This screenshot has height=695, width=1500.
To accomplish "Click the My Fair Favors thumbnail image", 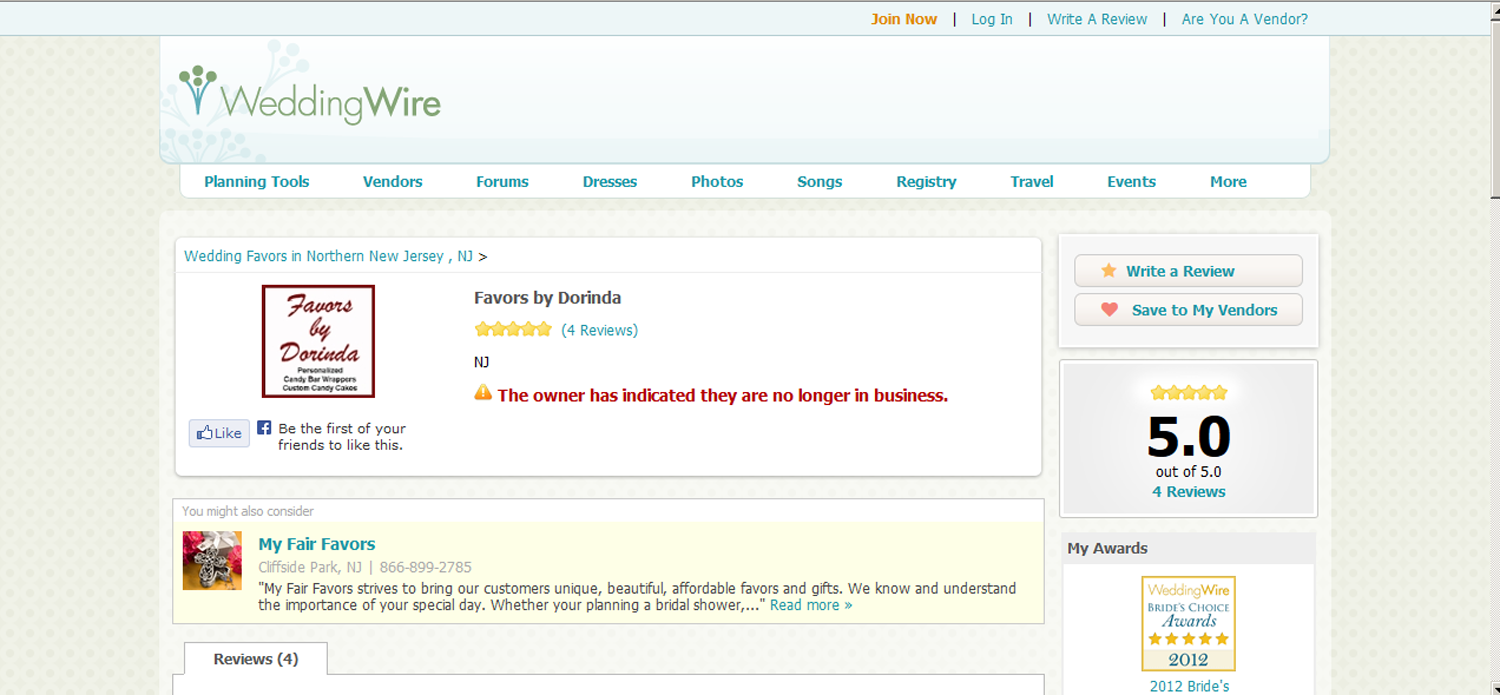I will click(x=212, y=560).
